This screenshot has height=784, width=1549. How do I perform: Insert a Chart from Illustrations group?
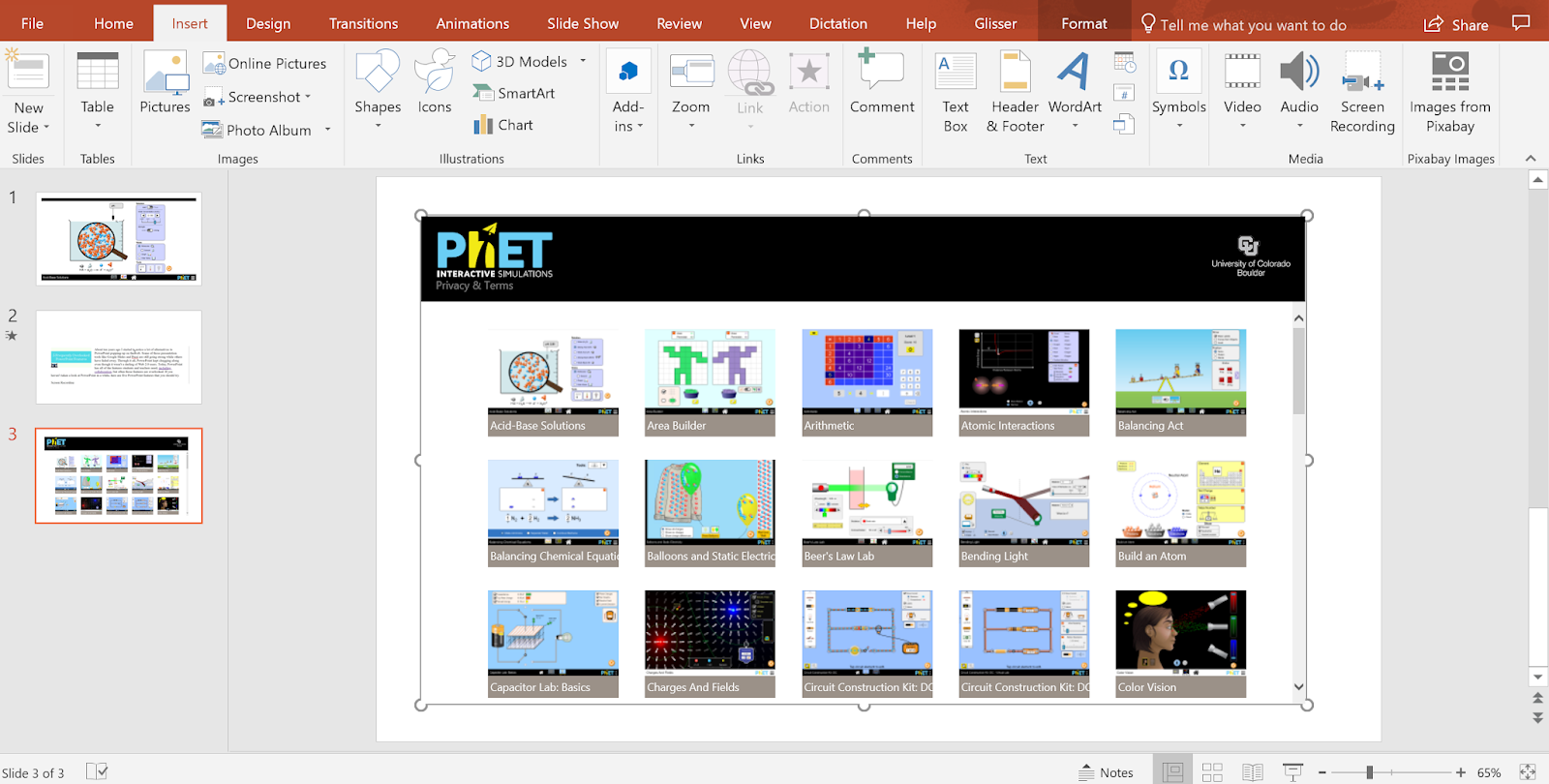click(x=503, y=125)
